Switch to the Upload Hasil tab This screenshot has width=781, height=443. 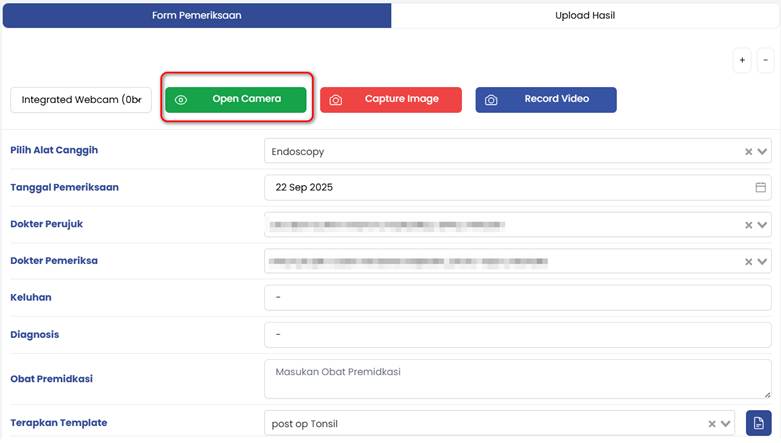[x=585, y=16]
